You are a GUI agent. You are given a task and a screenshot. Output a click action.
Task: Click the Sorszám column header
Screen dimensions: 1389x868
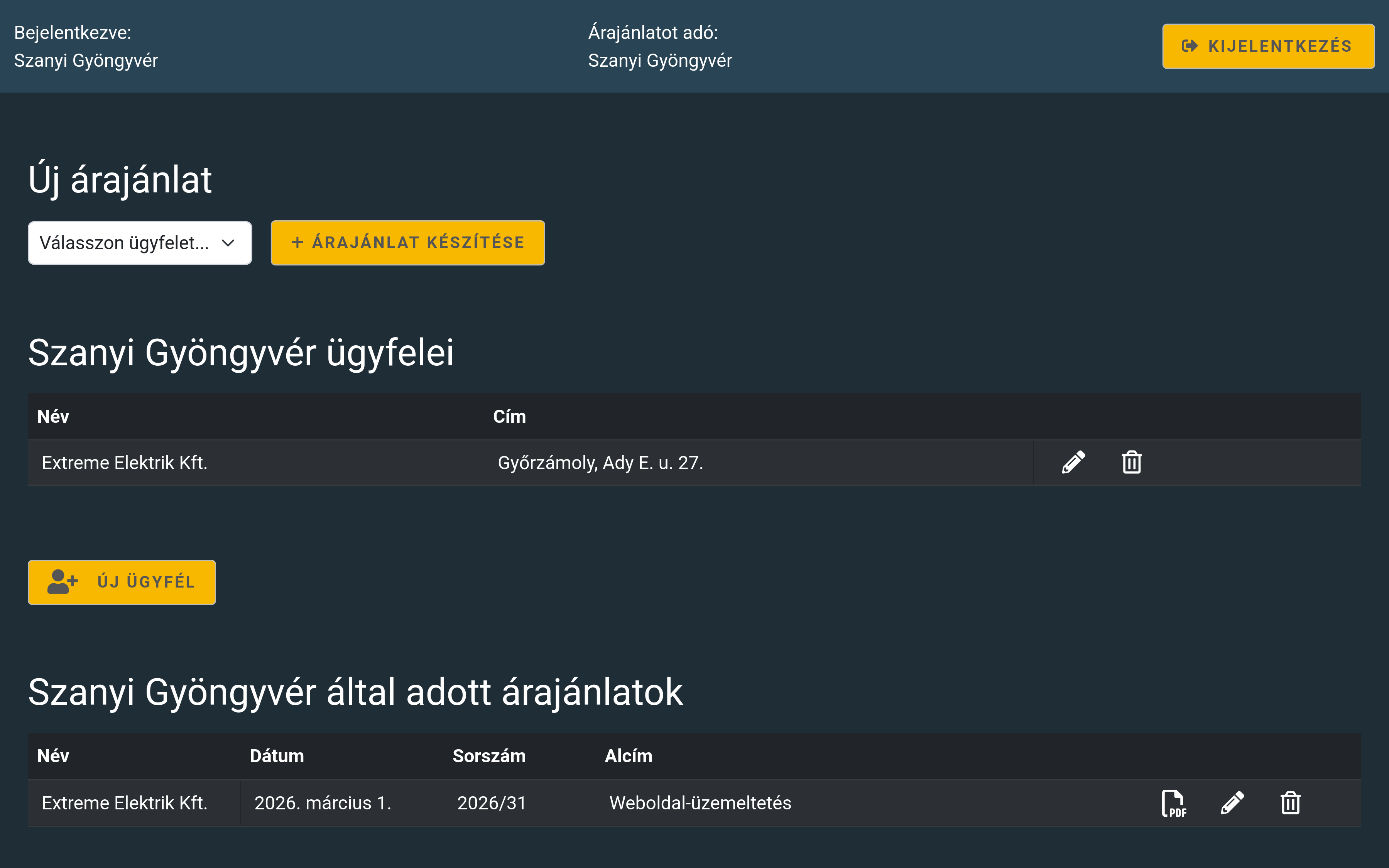click(489, 756)
